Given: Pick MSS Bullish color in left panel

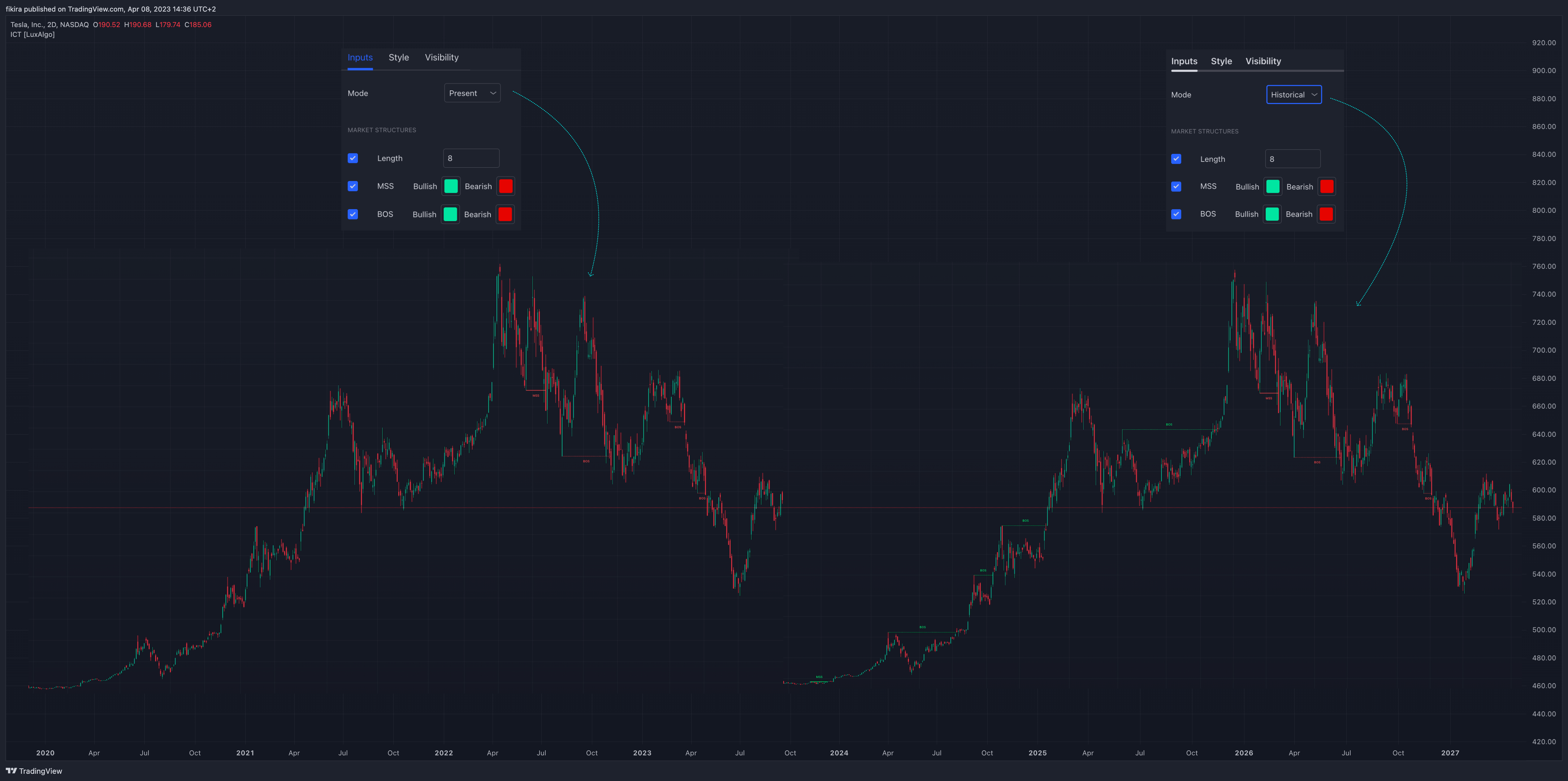Looking at the screenshot, I should pyautogui.click(x=451, y=186).
